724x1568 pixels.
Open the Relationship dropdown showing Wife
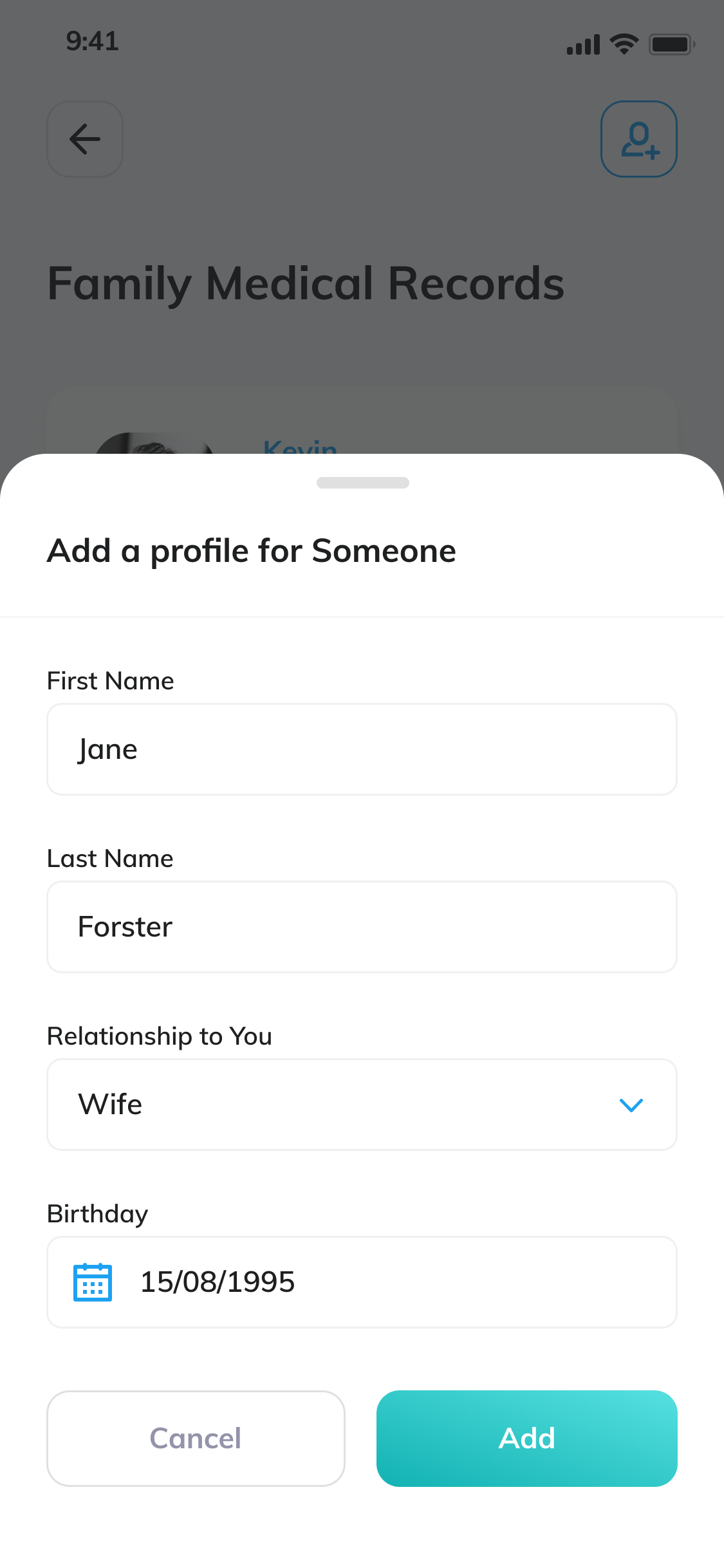pyautogui.click(x=362, y=1105)
